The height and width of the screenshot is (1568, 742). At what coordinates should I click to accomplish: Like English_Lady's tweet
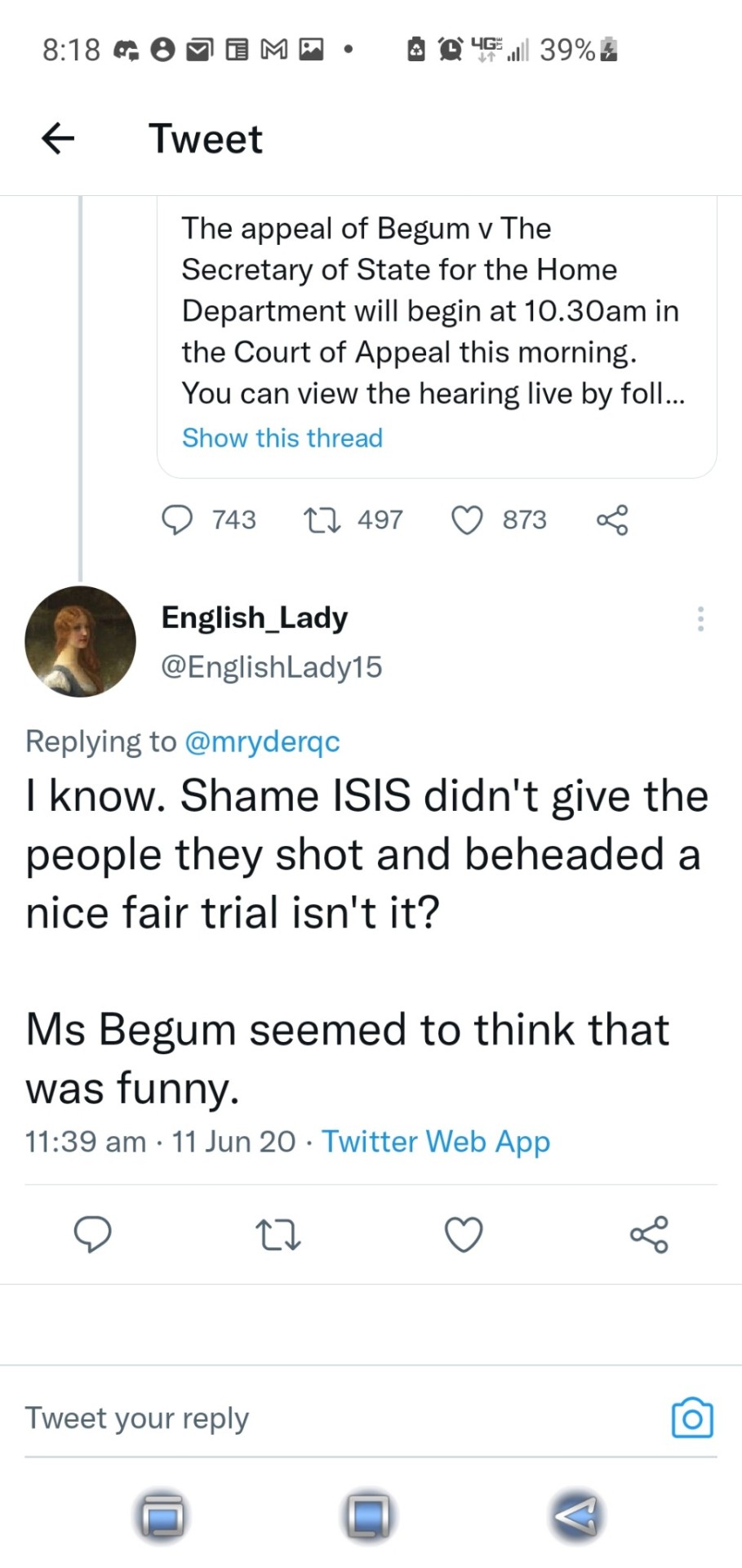(x=464, y=1234)
